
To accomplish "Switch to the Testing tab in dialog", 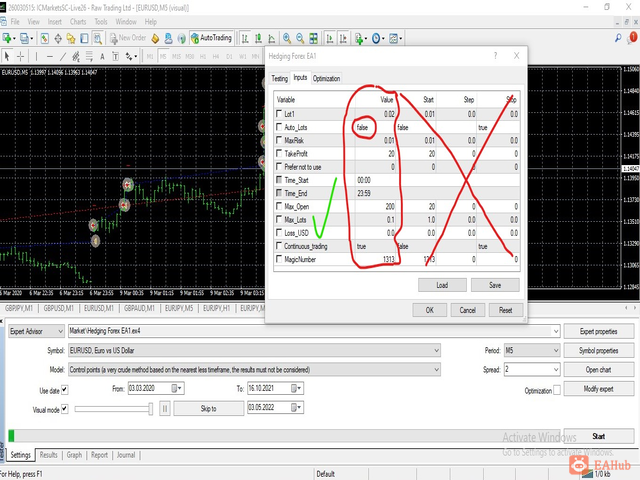I will click(x=280, y=78).
